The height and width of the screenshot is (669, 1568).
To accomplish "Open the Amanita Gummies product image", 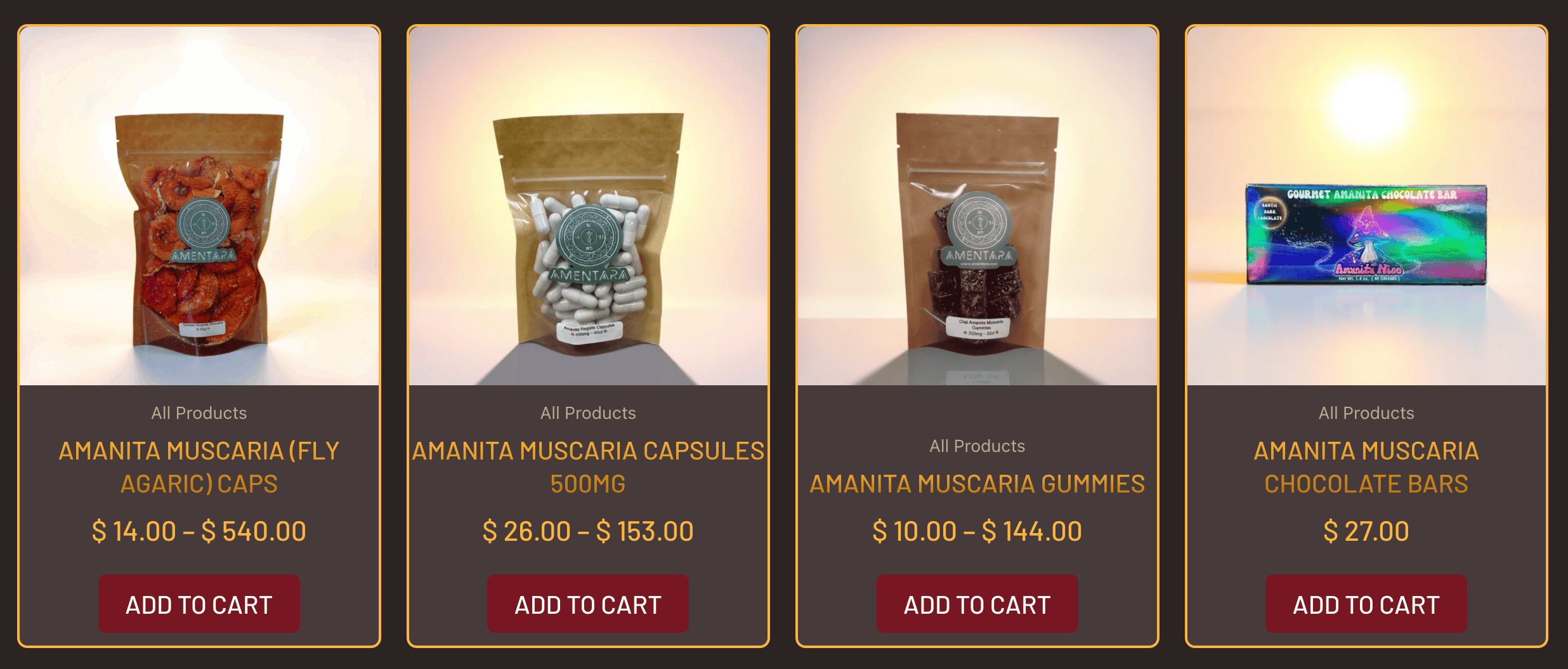I will 977,206.
